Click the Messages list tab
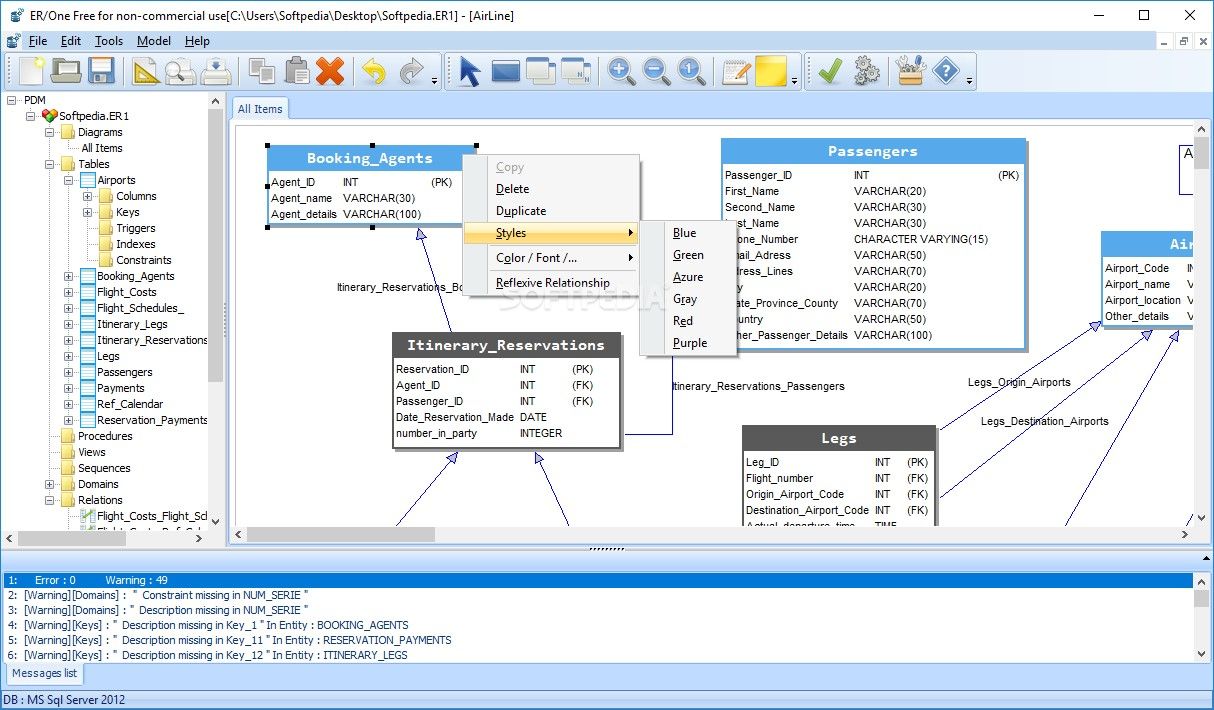Viewport: 1214px width, 710px height. [44, 674]
